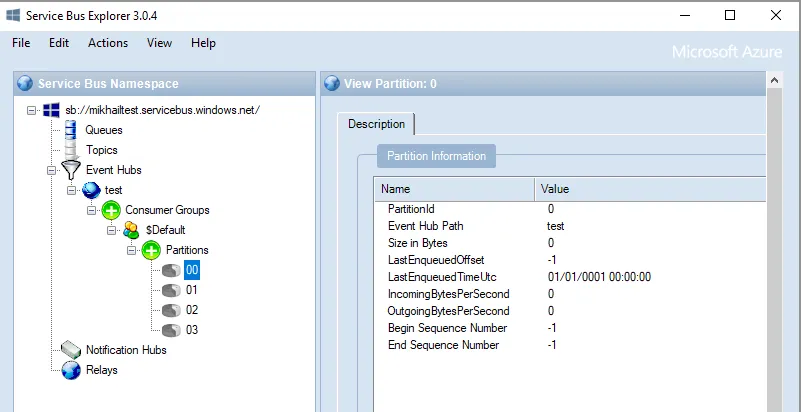Select partition 01 label
Image resolution: width=801 pixels, height=412 pixels.
(x=192, y=290)
